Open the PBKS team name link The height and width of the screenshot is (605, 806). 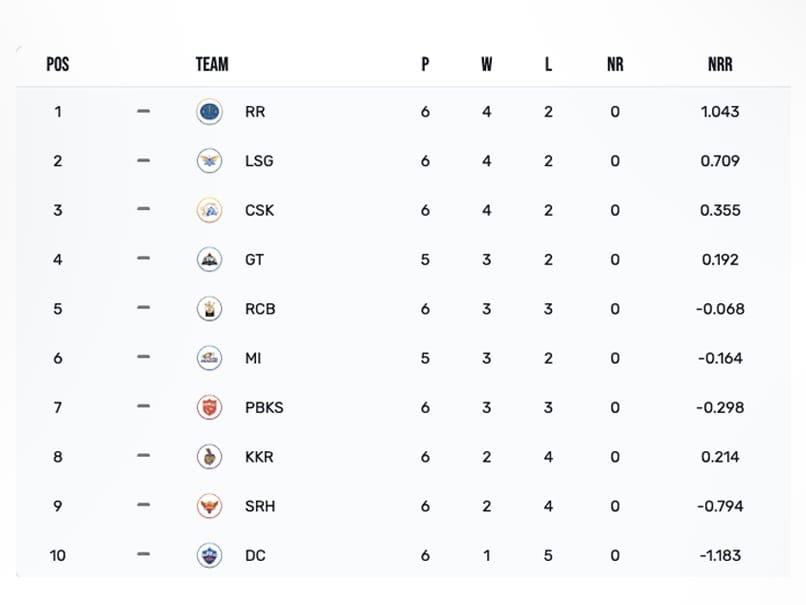pos(264,408)
